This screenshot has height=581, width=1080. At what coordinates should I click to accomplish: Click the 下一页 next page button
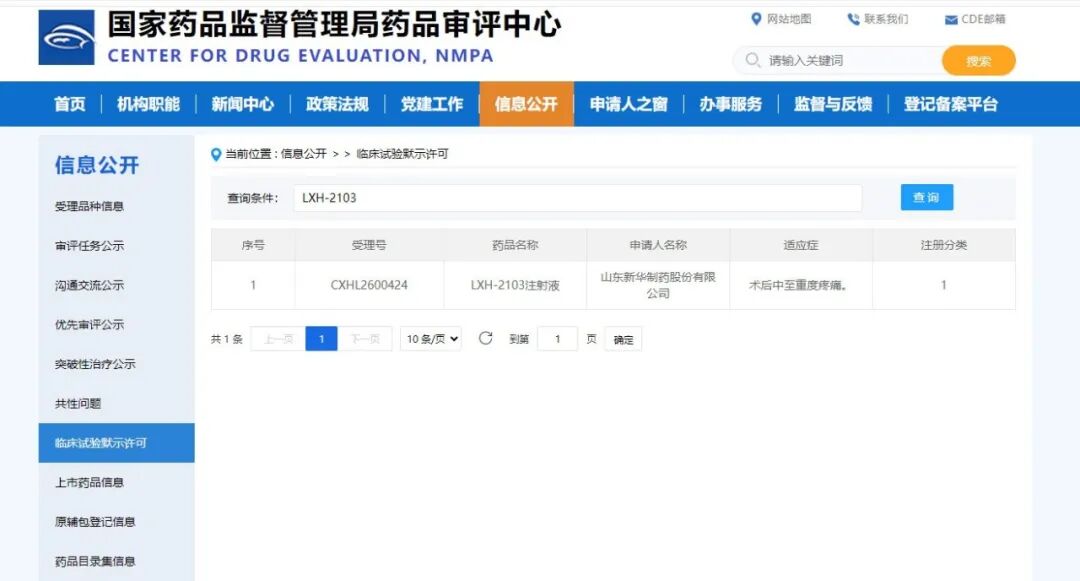click(365, 339)
